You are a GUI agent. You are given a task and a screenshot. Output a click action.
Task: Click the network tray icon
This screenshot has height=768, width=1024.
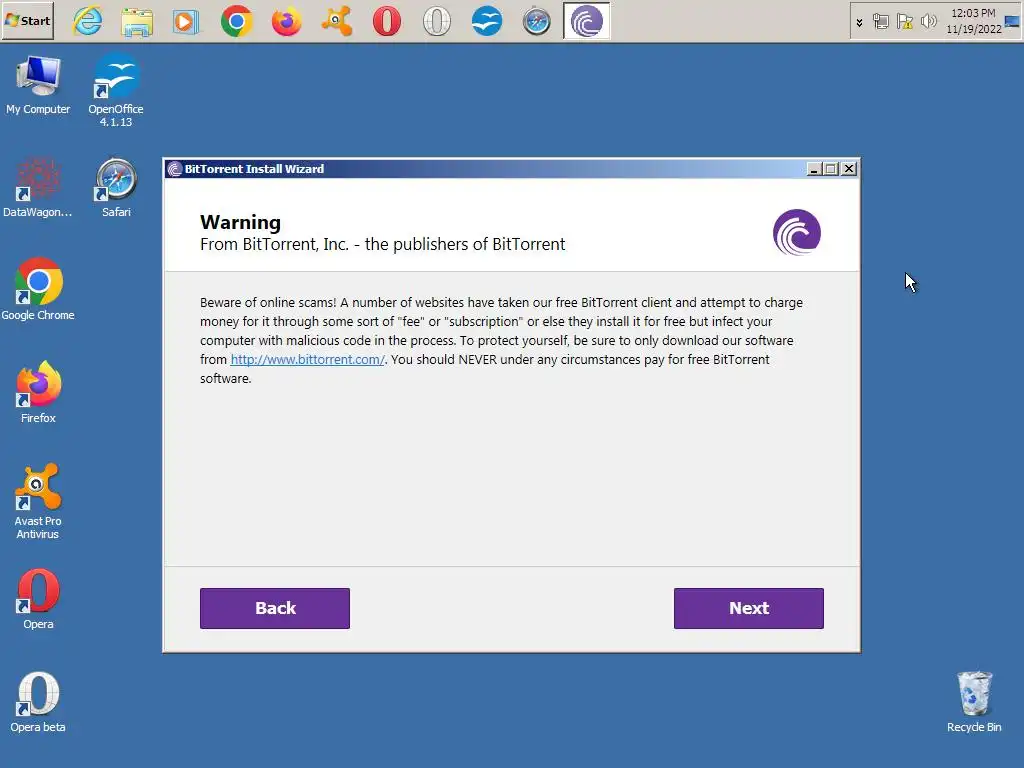(881, 22)
